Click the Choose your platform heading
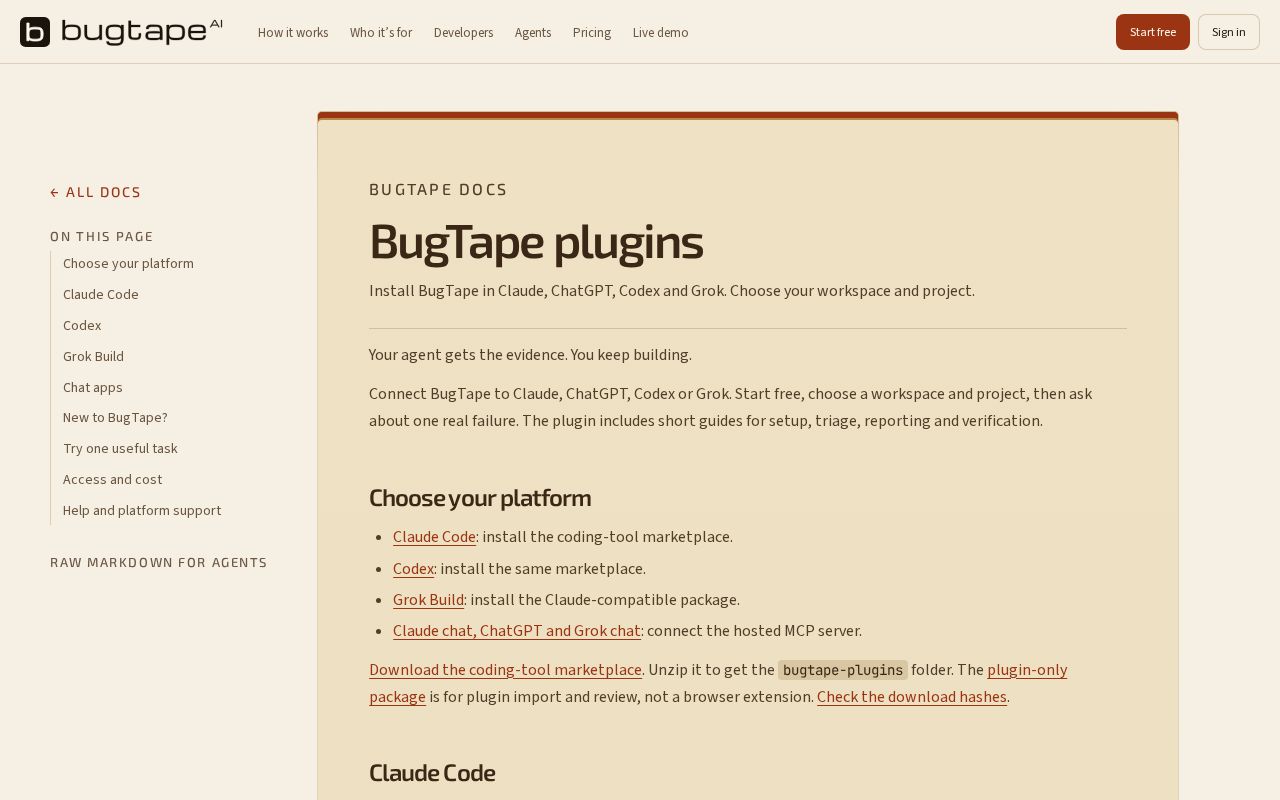Viewport: 1280px width, 800px height. point(480,498)
